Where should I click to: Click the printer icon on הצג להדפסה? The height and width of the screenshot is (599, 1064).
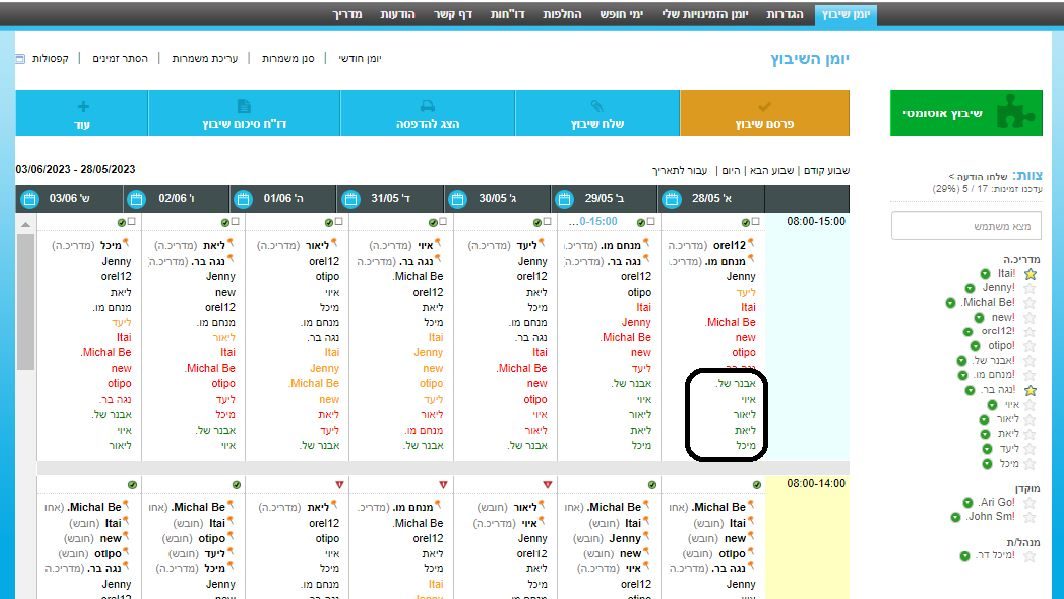coord(427,106)
